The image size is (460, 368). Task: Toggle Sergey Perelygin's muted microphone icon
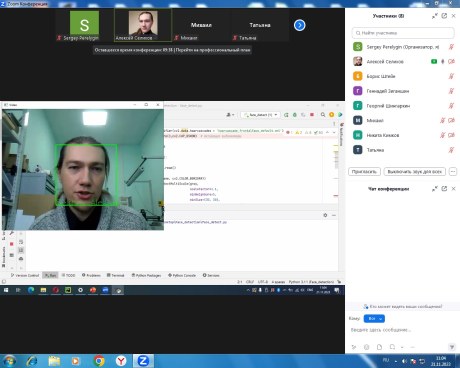(451, 47)
